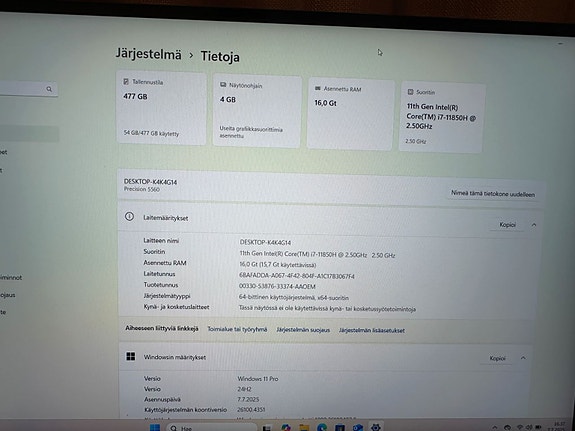Select the Suoritin processor tile
The height and width of the screenshot is (431, 575).
point(442,117)
